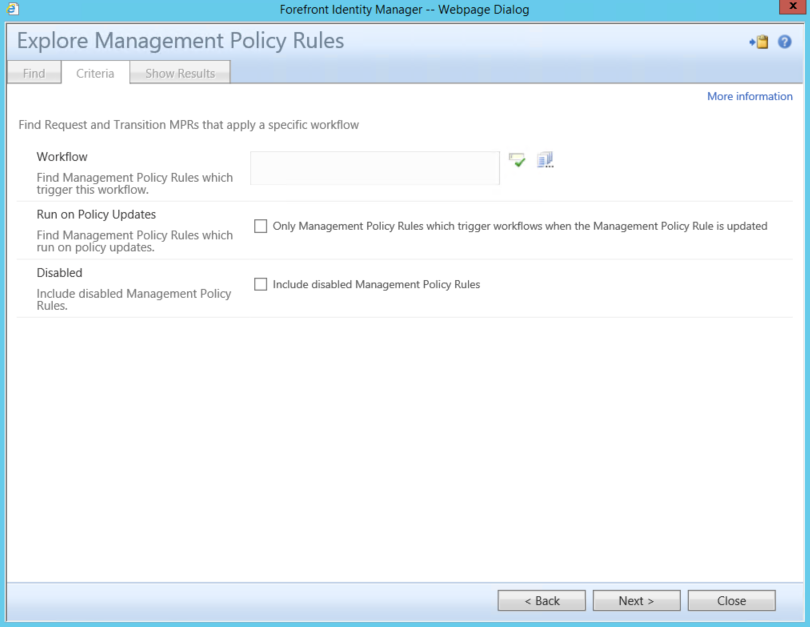Open the More information link
The height and width of the screenshot is (627, 810).
click(750, 96)
